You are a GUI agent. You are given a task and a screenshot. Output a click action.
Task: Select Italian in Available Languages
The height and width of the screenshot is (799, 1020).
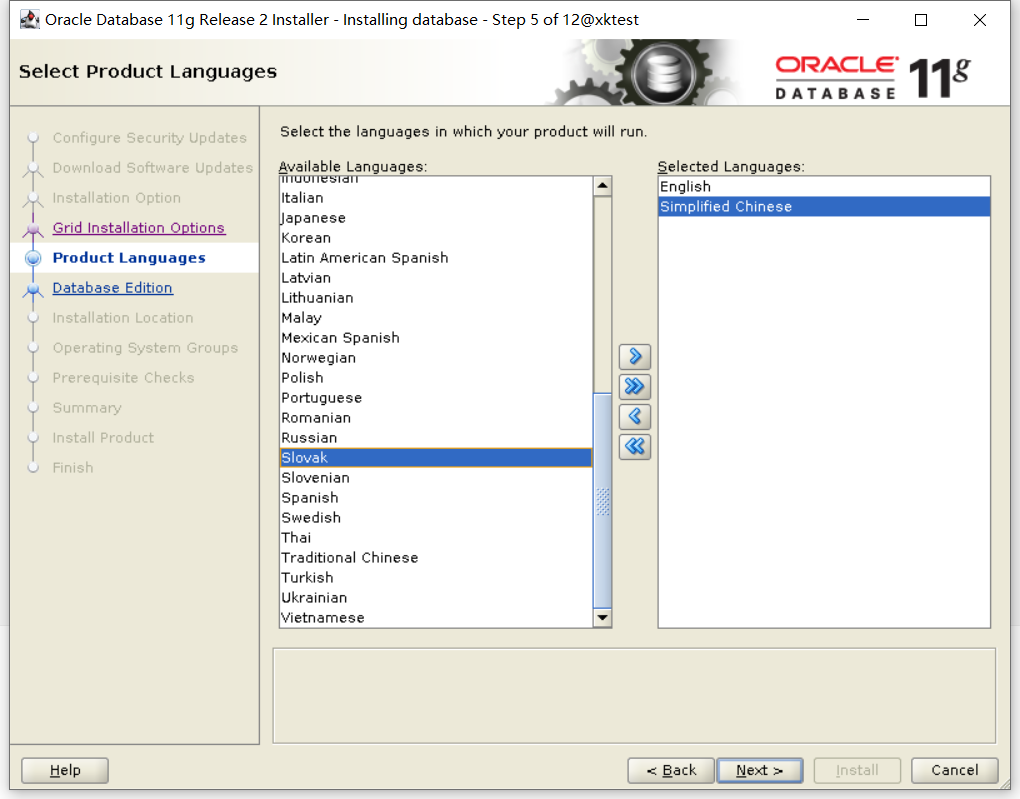(x=436, y=198)
